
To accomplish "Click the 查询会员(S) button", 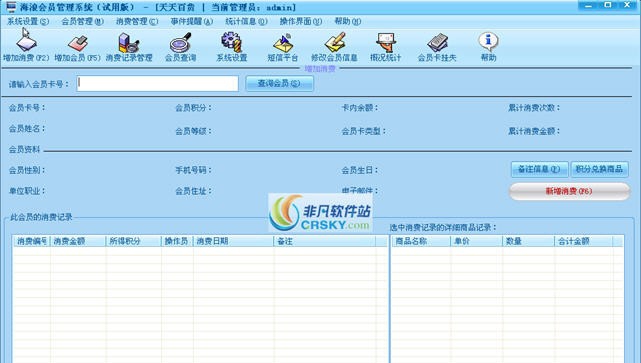I will coord(279,83).
